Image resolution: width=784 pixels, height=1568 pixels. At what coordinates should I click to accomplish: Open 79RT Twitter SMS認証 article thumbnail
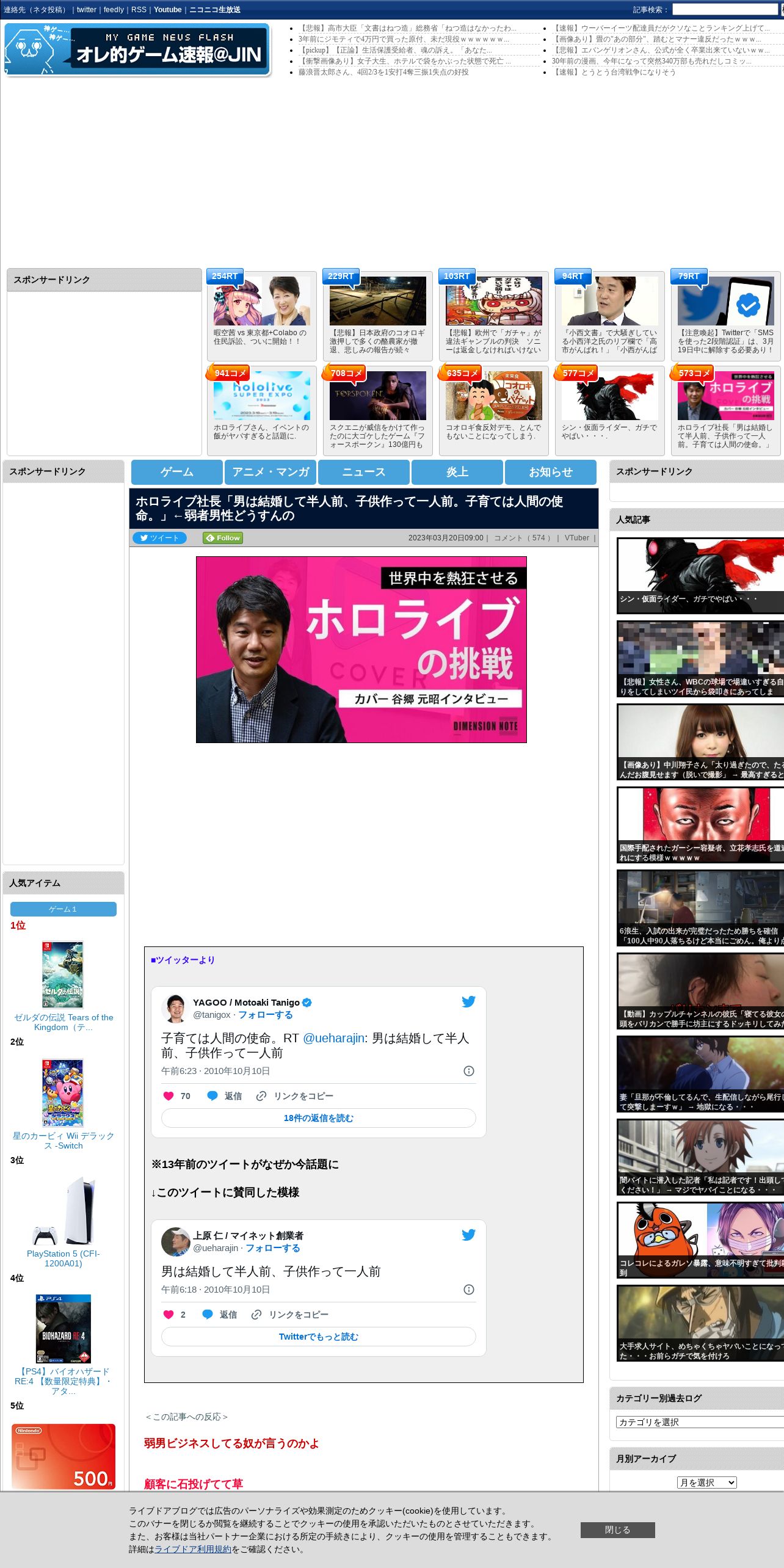point(726,301)
